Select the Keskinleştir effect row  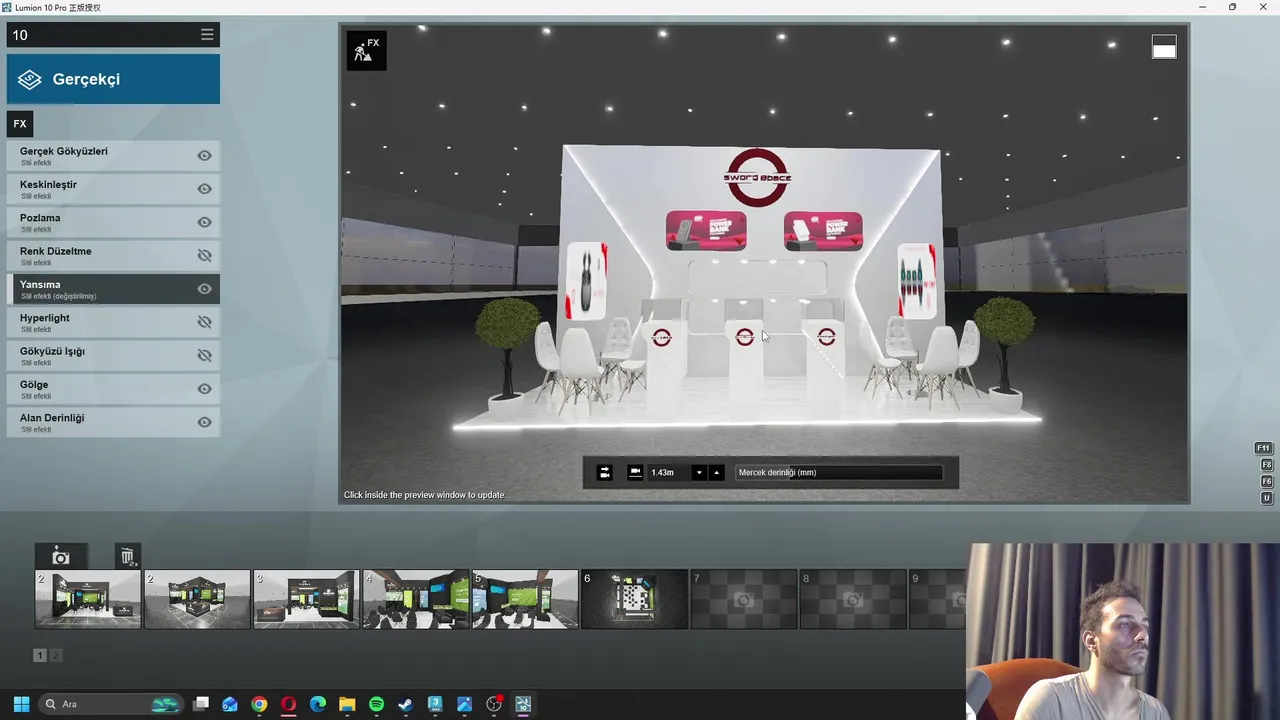pos(113,189)
